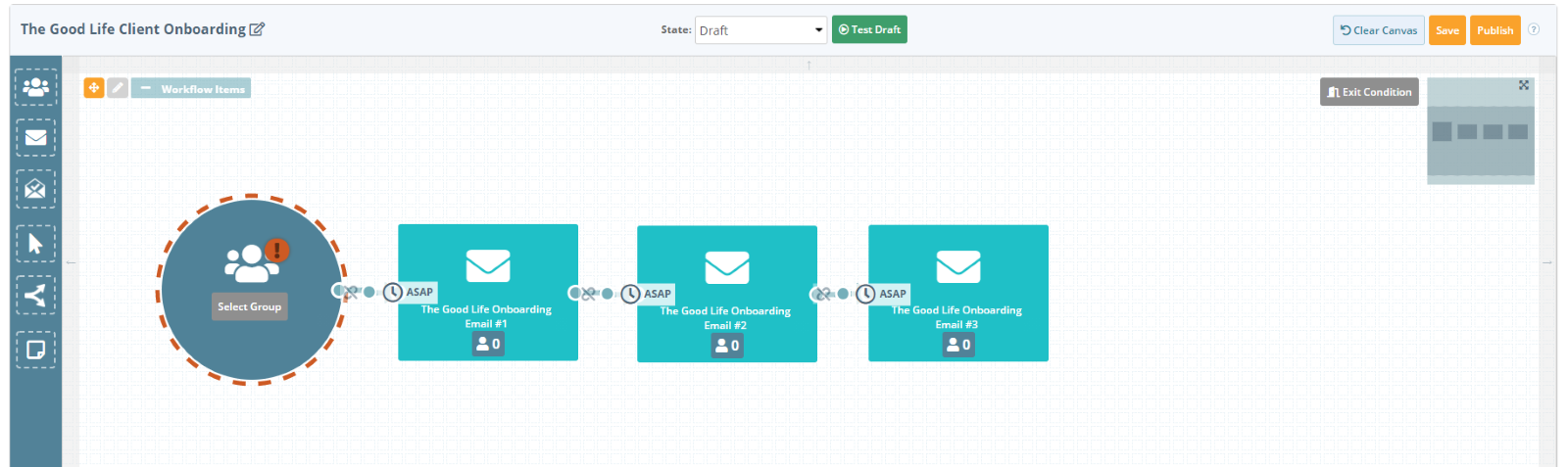Select Onboarding Email #3 title text
This screenshot has height=467, width=1568.
point(956,317)
